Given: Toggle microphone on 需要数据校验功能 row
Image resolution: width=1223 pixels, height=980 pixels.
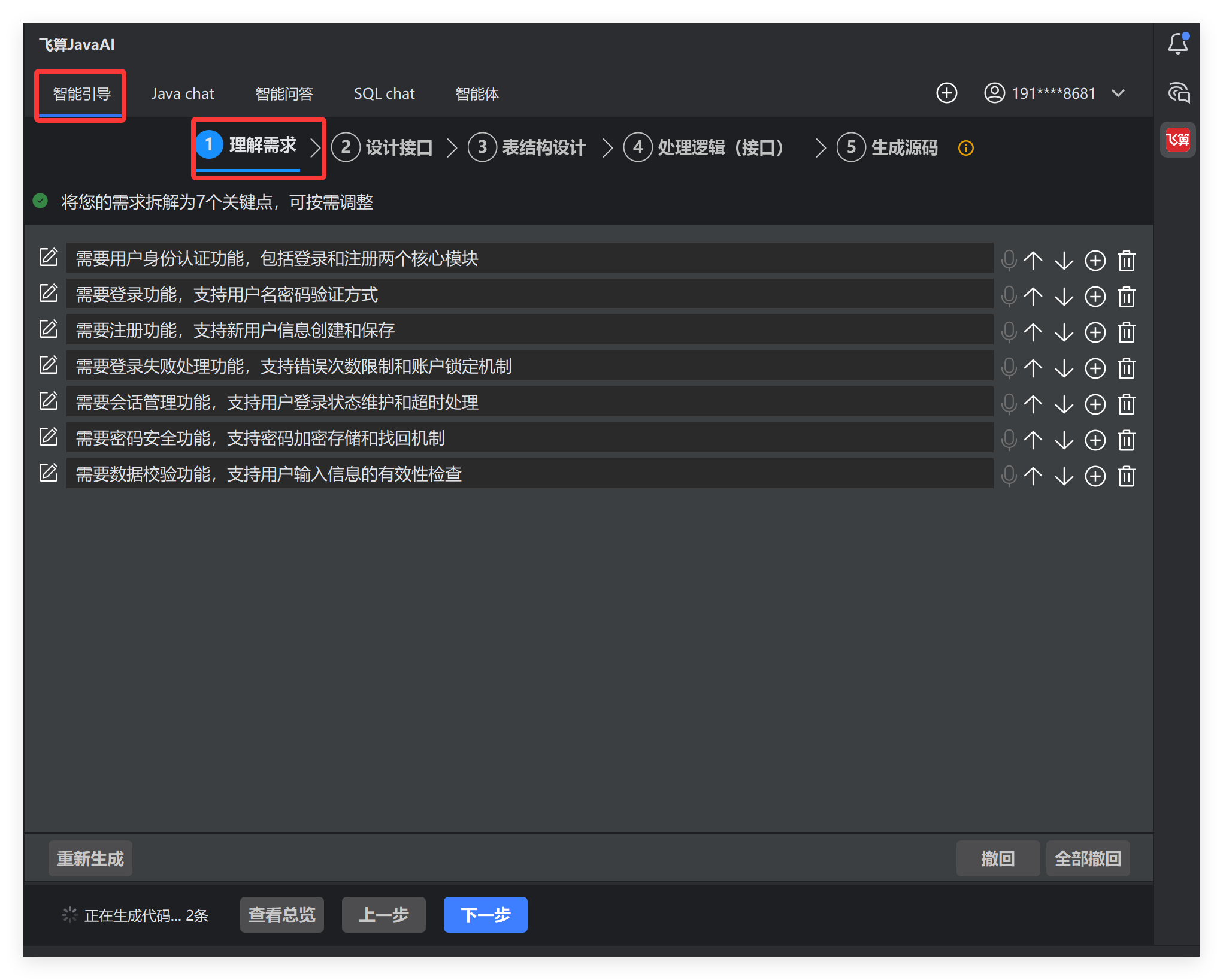Looking at the screenshot, I should point(1009,476).
